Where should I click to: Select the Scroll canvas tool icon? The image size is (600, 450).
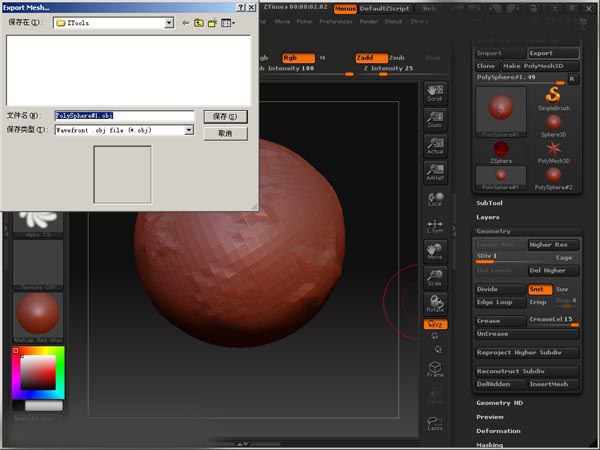pos(435,93)
